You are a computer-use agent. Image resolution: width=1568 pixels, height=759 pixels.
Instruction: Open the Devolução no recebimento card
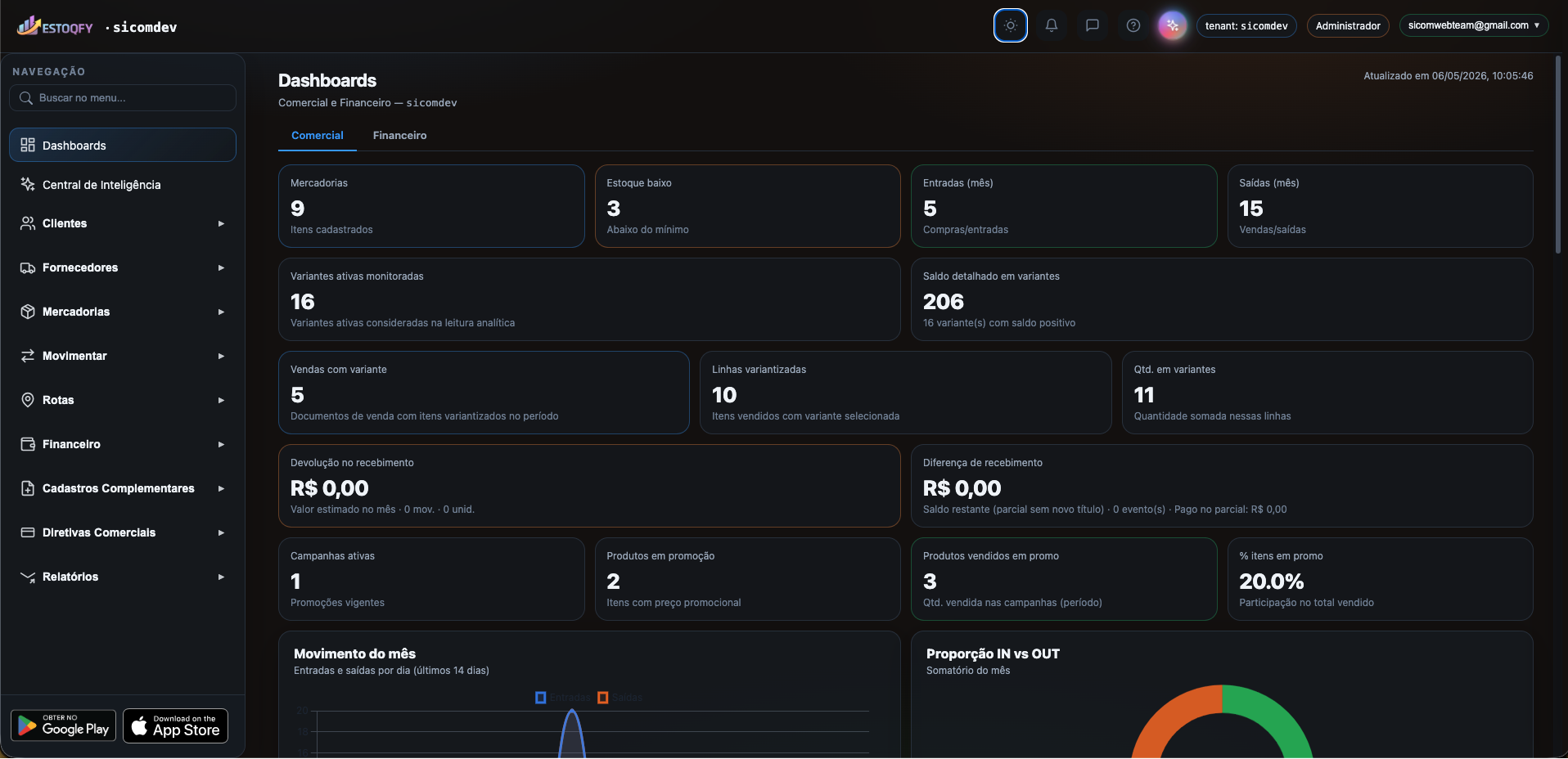(x=589, y=486)
